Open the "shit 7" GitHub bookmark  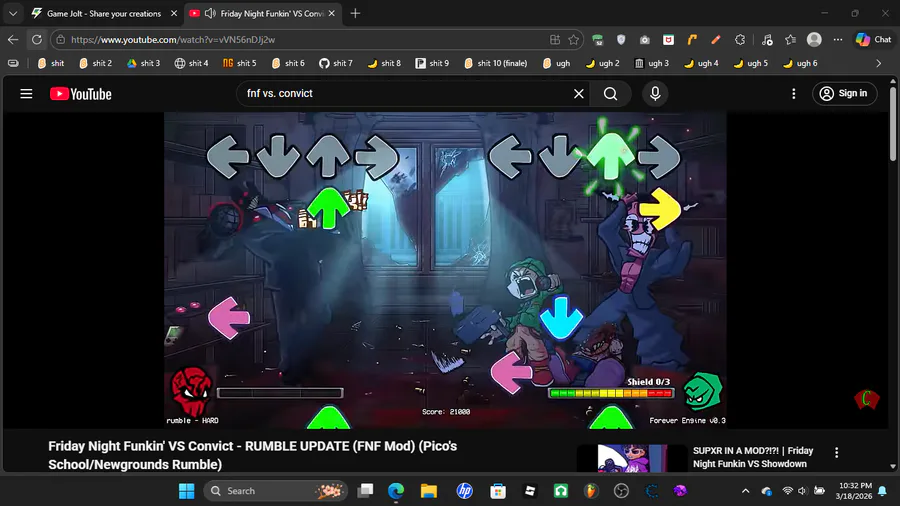click(x=336, y=63)
